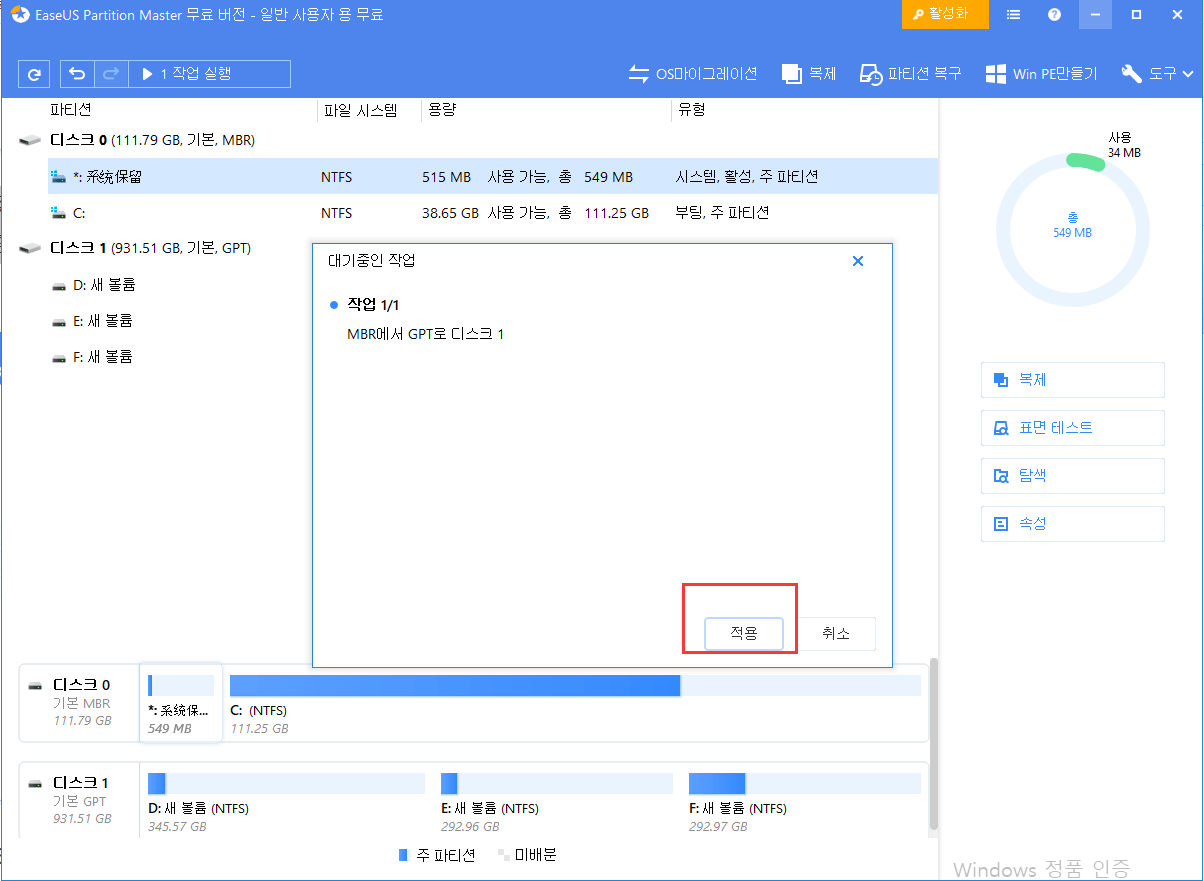Expand the 도구 tools dropdown
1204x881 pixels.
(x=1157, y=74)
